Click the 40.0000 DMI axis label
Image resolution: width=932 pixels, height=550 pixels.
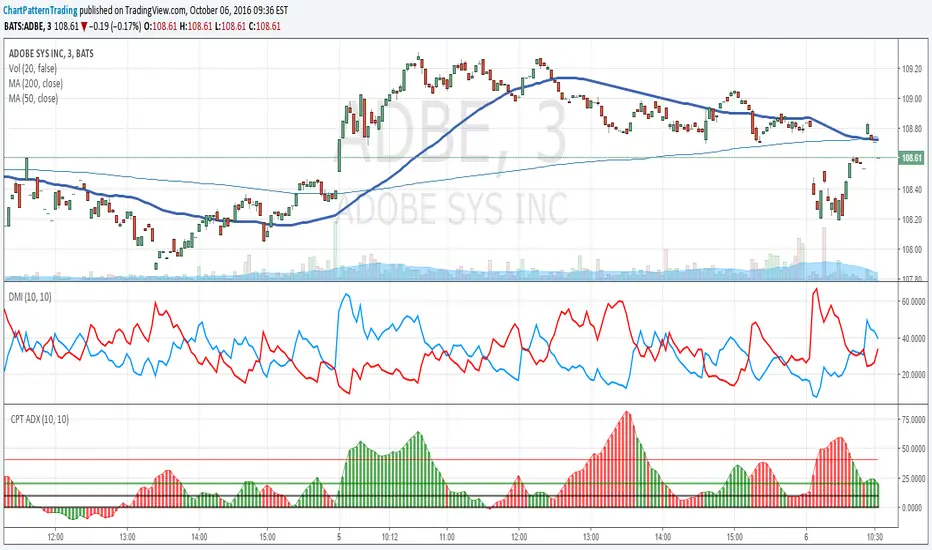[914, 338]
